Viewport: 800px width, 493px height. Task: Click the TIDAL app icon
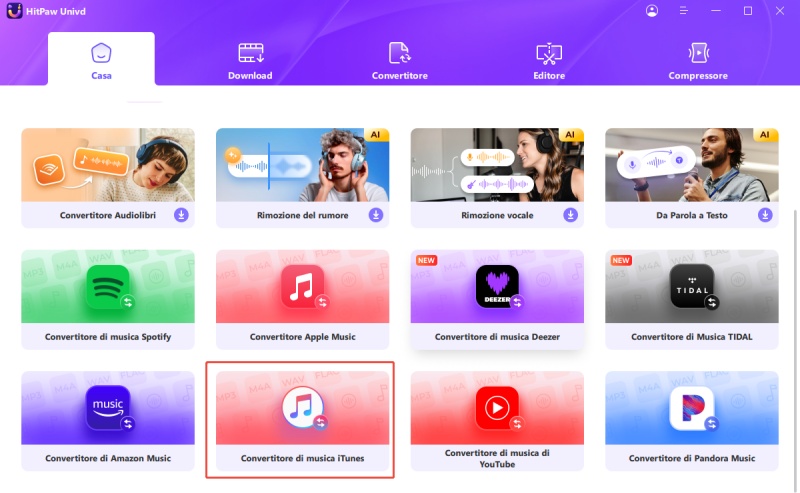click(x=692, y=286)
